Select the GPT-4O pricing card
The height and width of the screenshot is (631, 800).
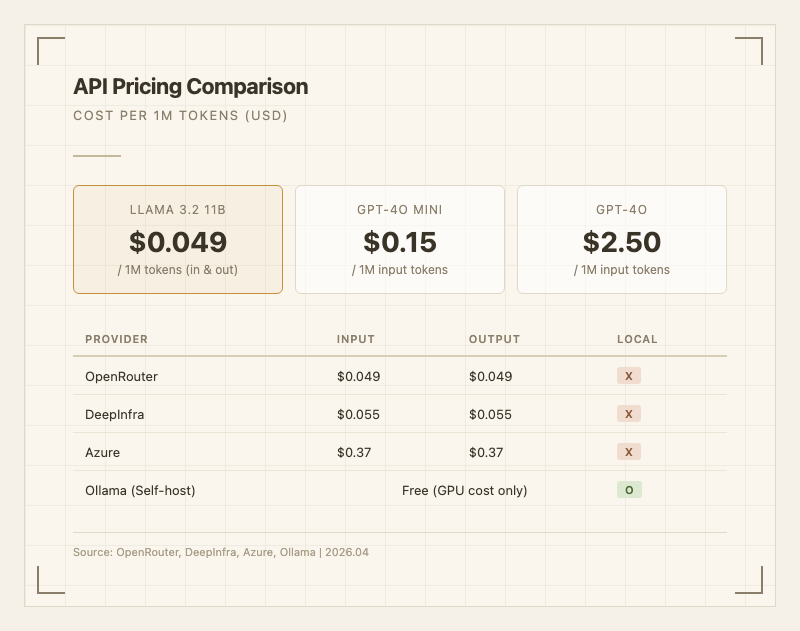pos(622,240)
